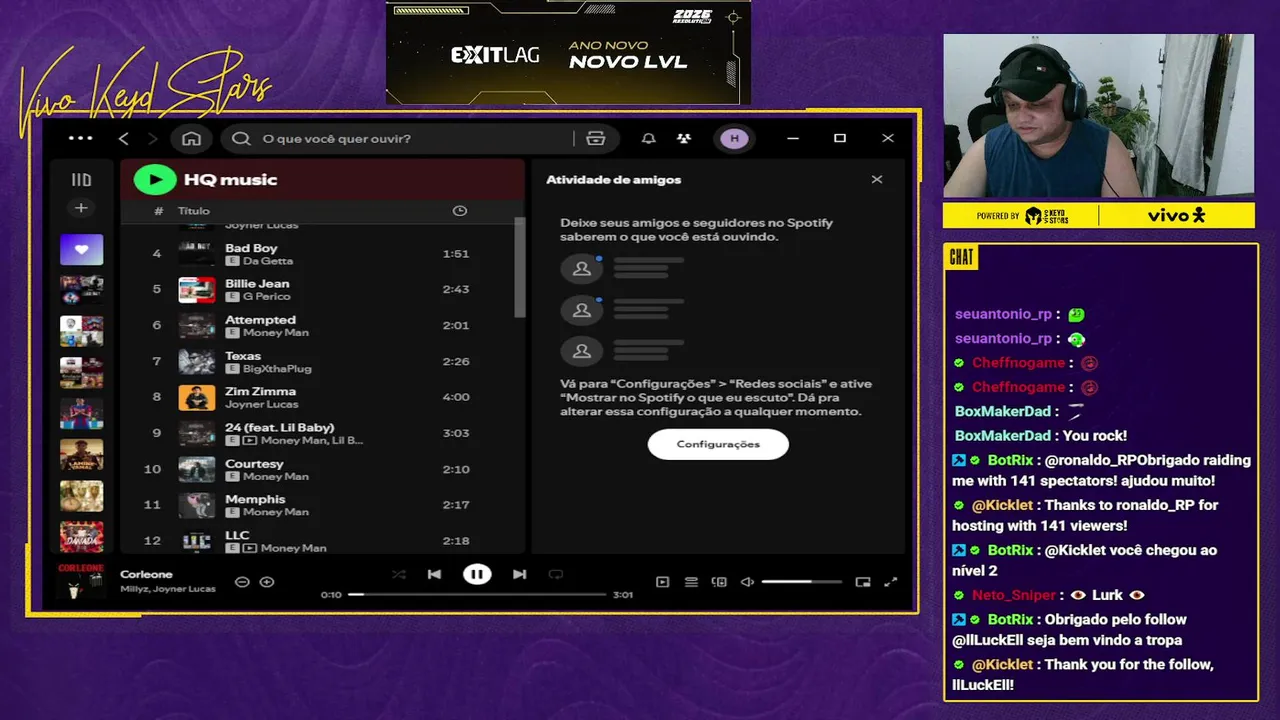Select the song 'Bad Boy'
The height and width of the screenshot is (720, 1280).
(251, 248)
